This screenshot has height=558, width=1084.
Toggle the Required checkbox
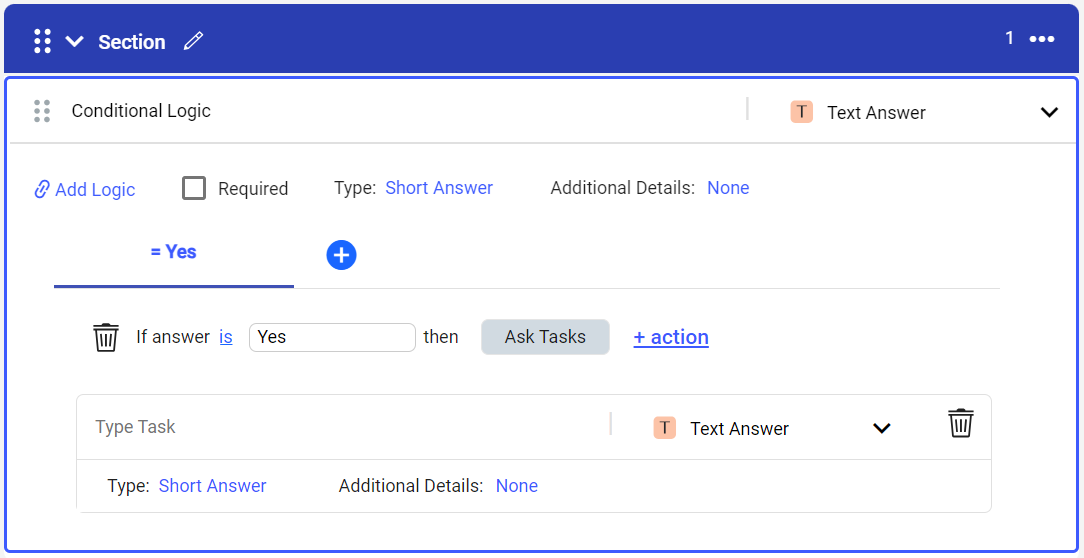[x=194, y=188]
